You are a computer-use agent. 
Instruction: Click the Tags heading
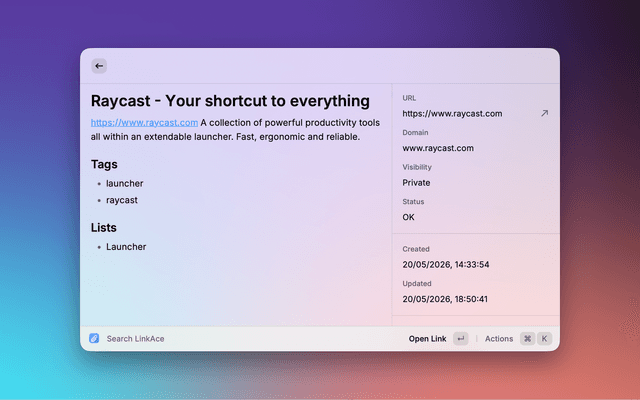(x=104, y=164)
